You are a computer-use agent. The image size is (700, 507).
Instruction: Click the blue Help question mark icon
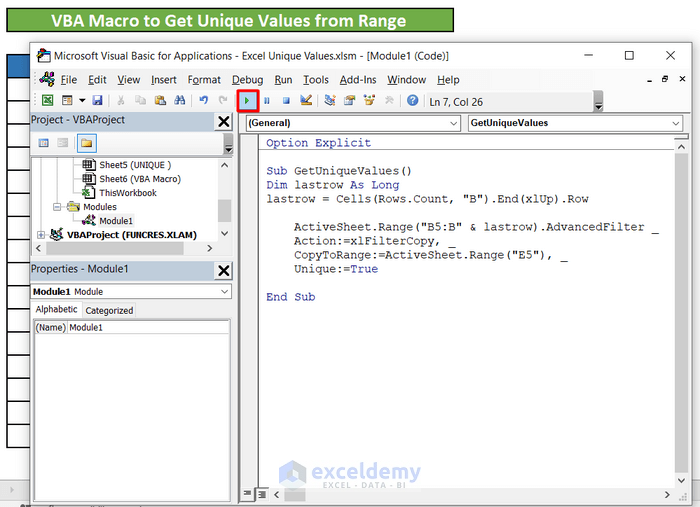pos(412,100)
